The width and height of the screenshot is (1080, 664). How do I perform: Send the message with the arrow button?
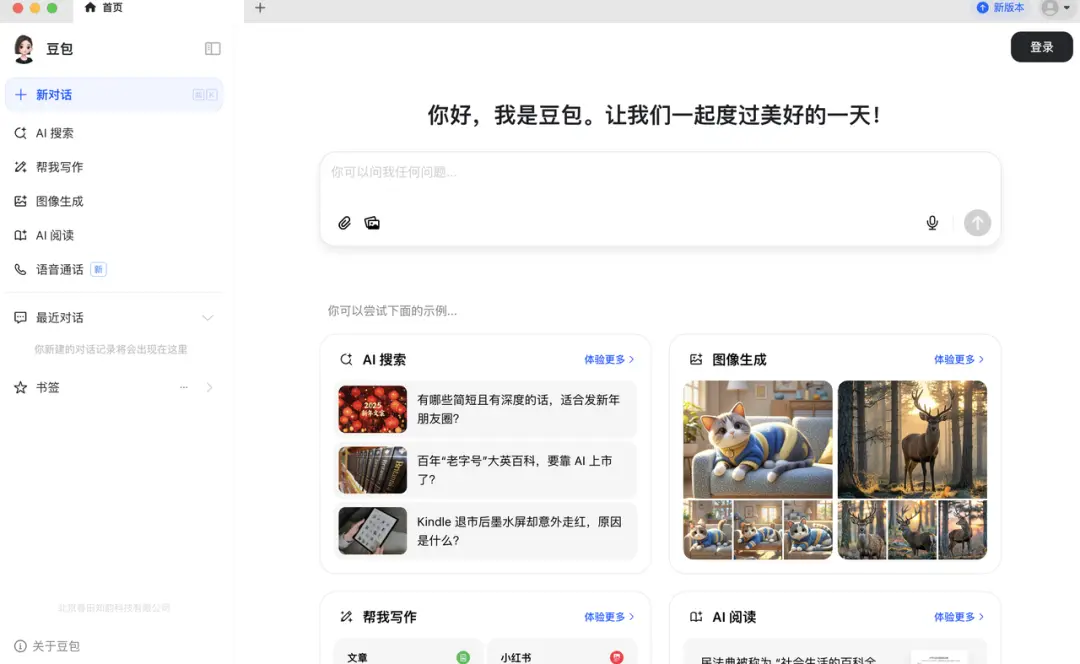[x=977, y=222]
